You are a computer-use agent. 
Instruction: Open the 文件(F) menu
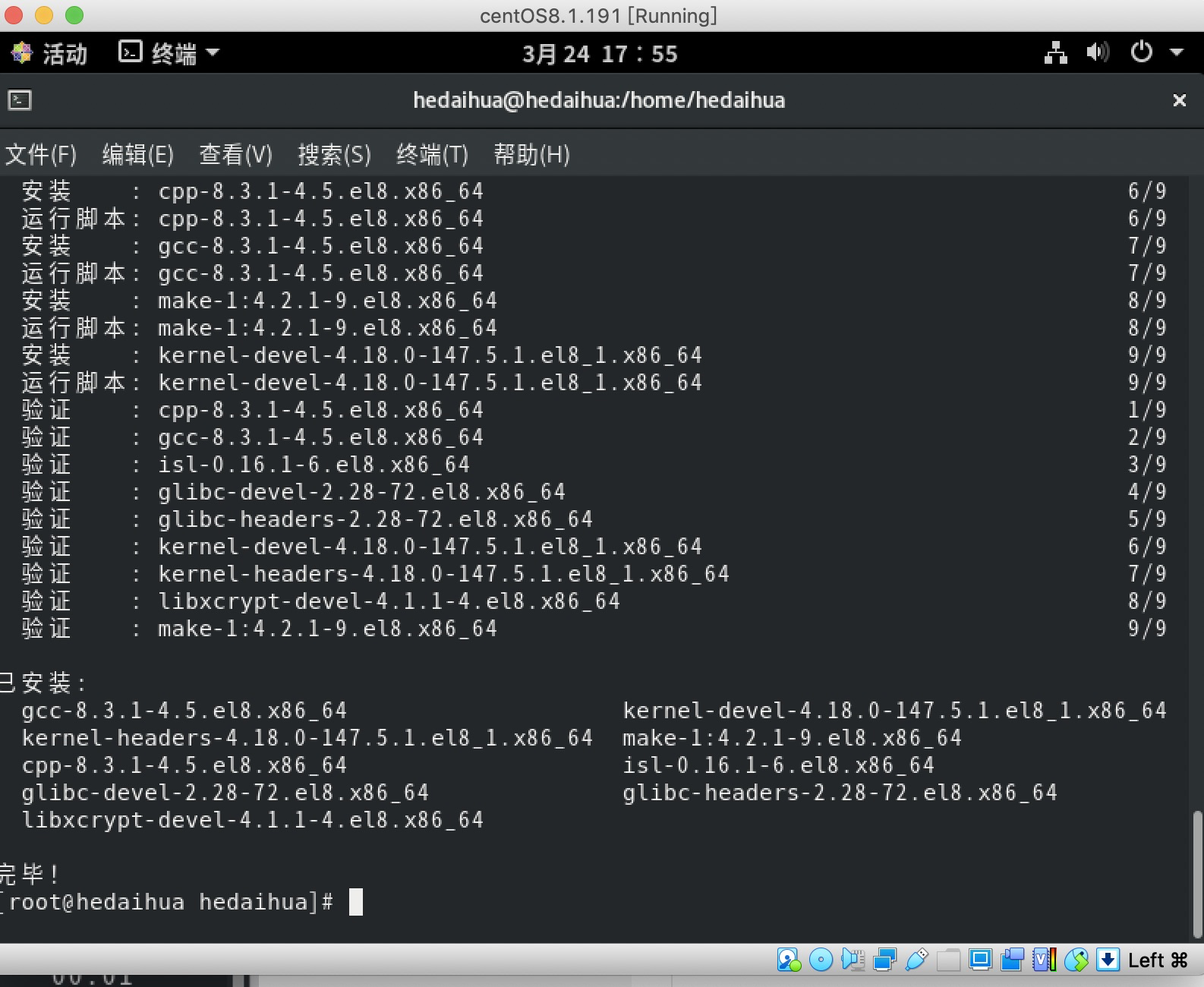(x=41, y=155)
